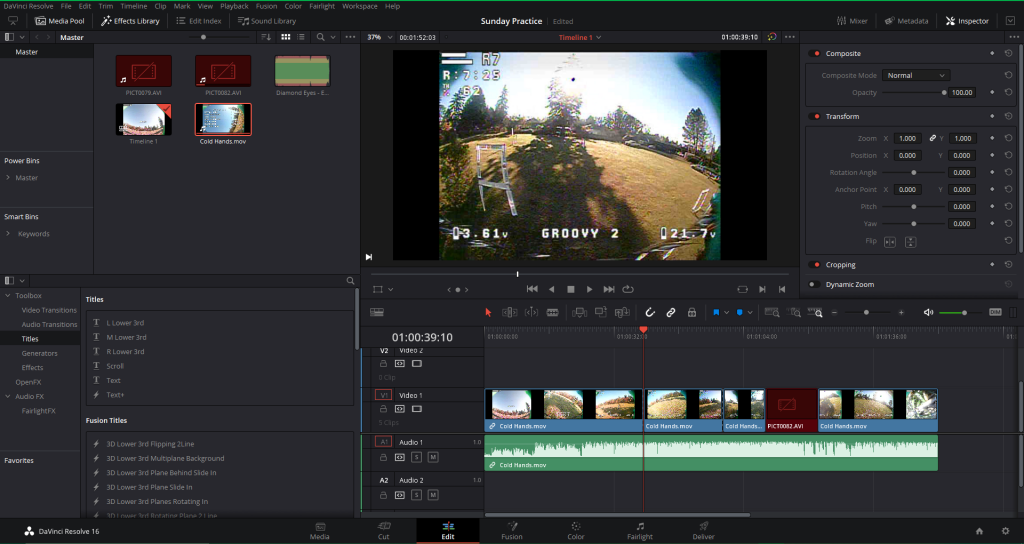
Task: Activate the Dynamic Trim Mode tool
Action: pos(531,313)
